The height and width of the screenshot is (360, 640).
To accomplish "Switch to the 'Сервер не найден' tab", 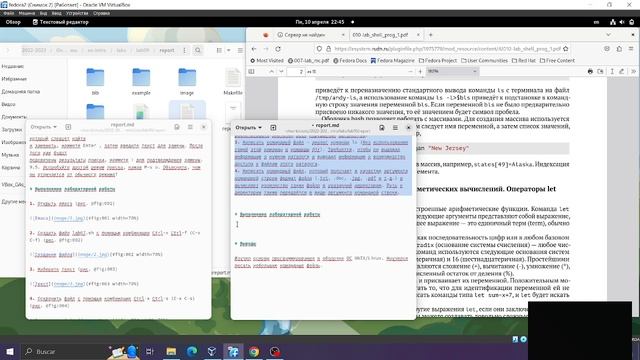I will click(x=305, y=35).
